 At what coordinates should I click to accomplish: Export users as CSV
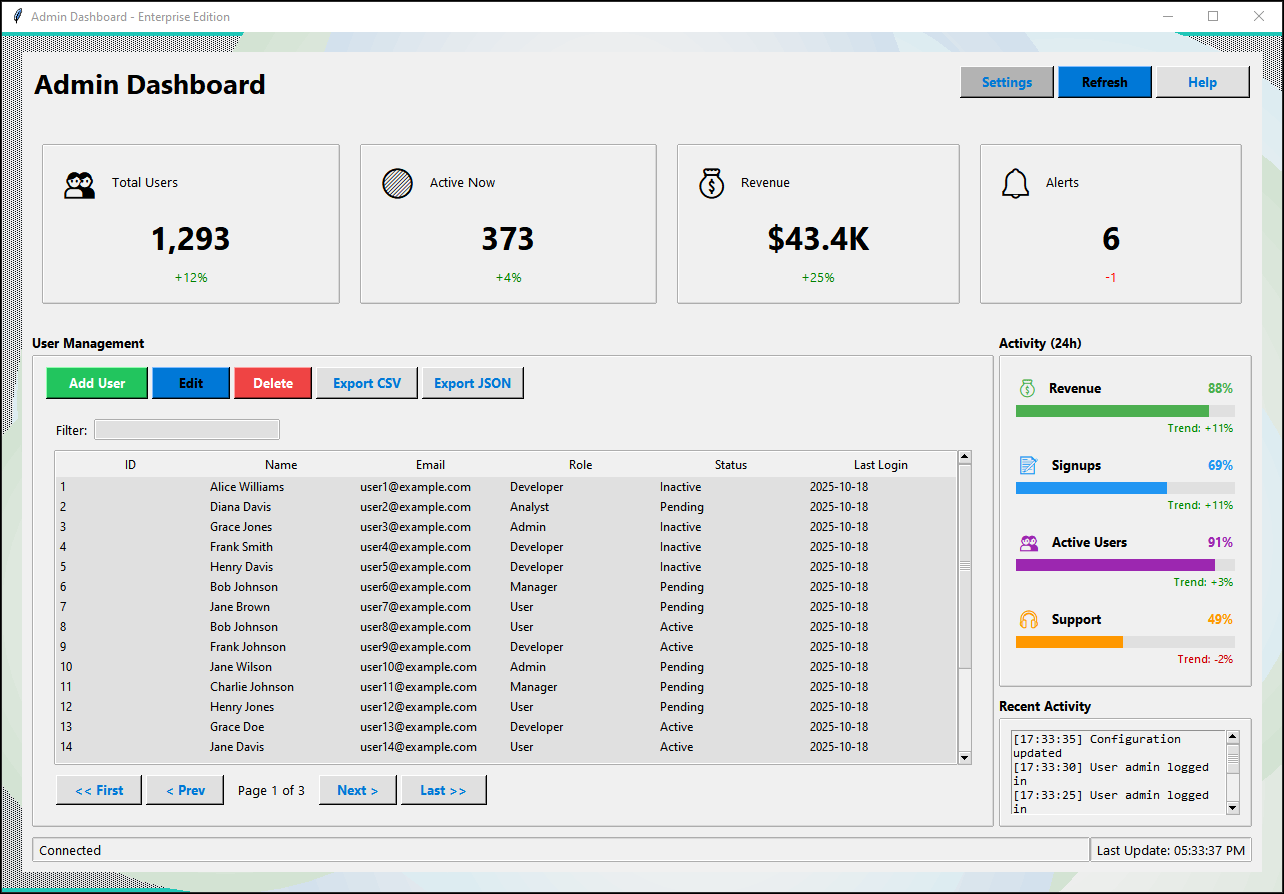tap(366, 383)
